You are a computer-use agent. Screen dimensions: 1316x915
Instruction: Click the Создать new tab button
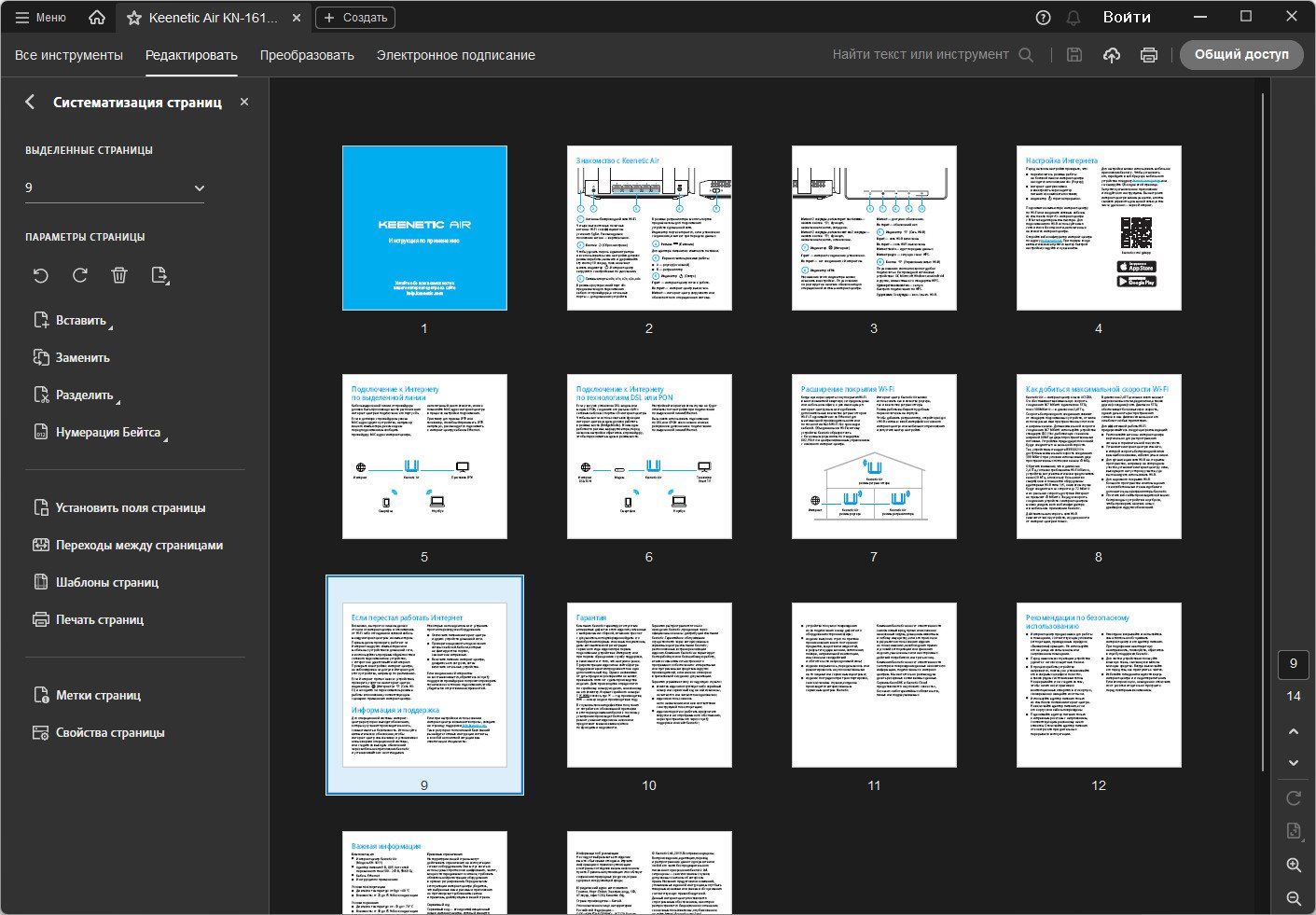[x=355, y=18]
